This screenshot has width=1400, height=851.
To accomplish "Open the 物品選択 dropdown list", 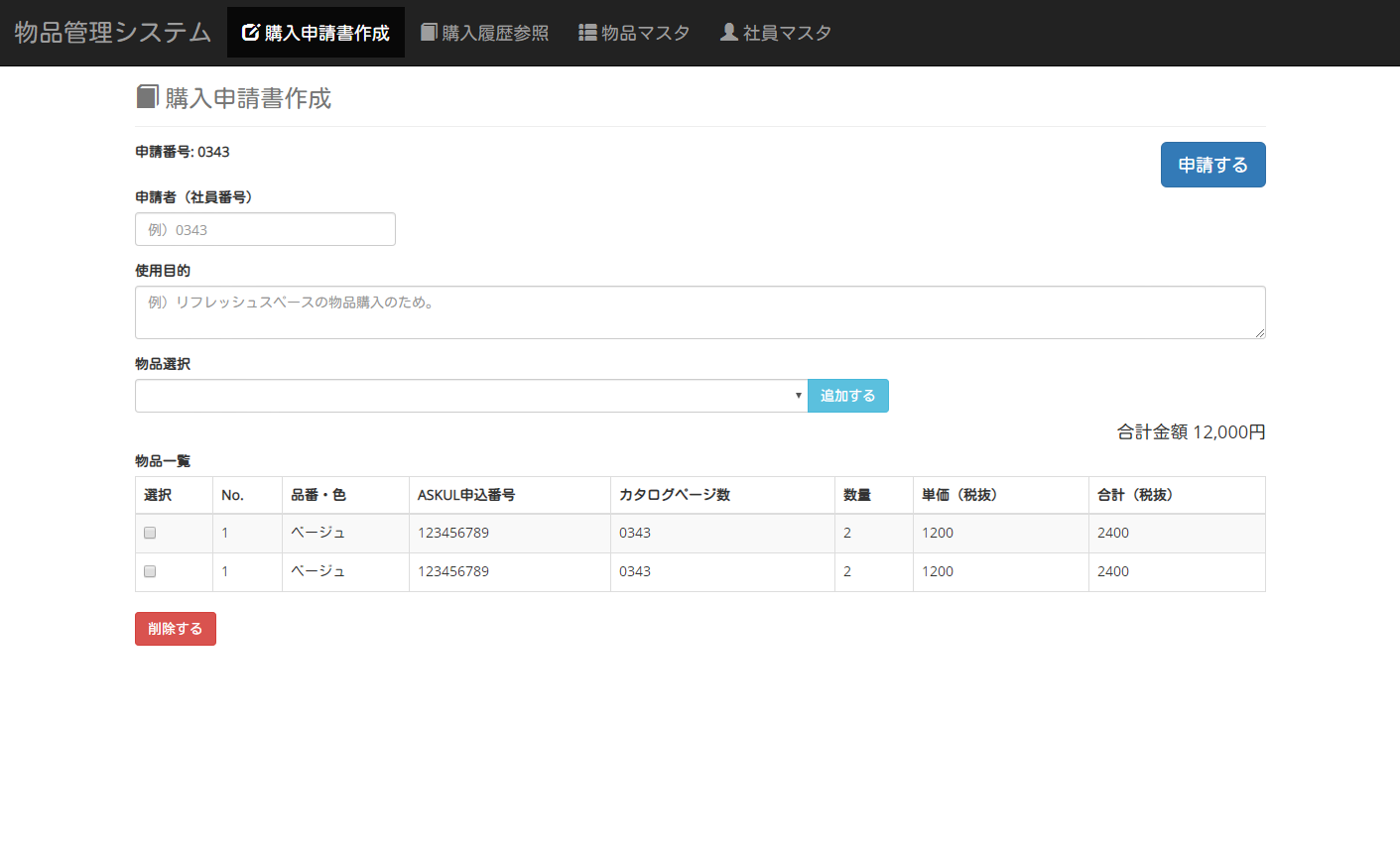I will (x=471, y=396).
